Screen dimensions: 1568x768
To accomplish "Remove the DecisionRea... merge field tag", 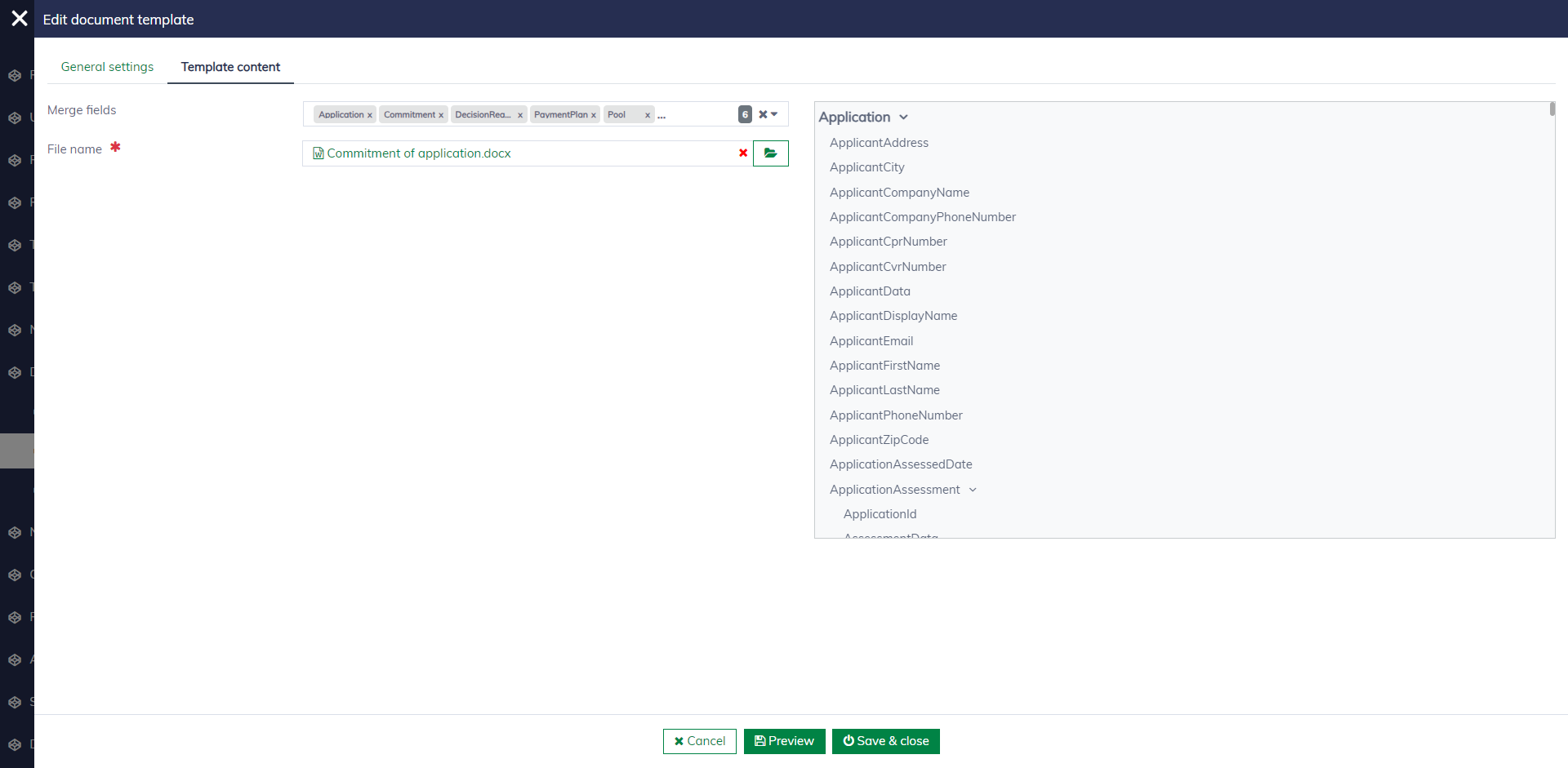I will [520, 115].
